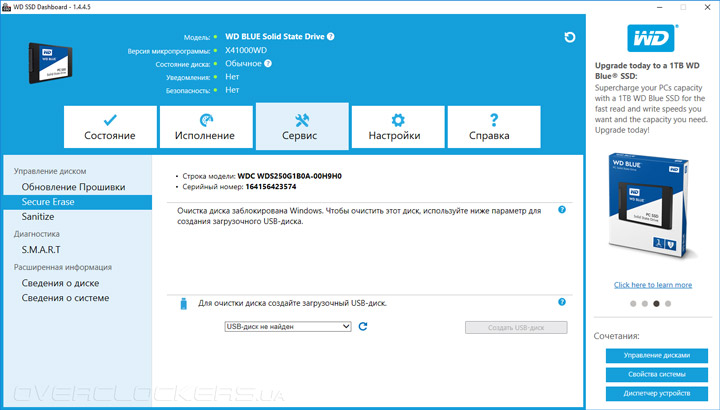Open the Состояние tab
Viewport: 720px width, 410px height.
pos(110,127)
